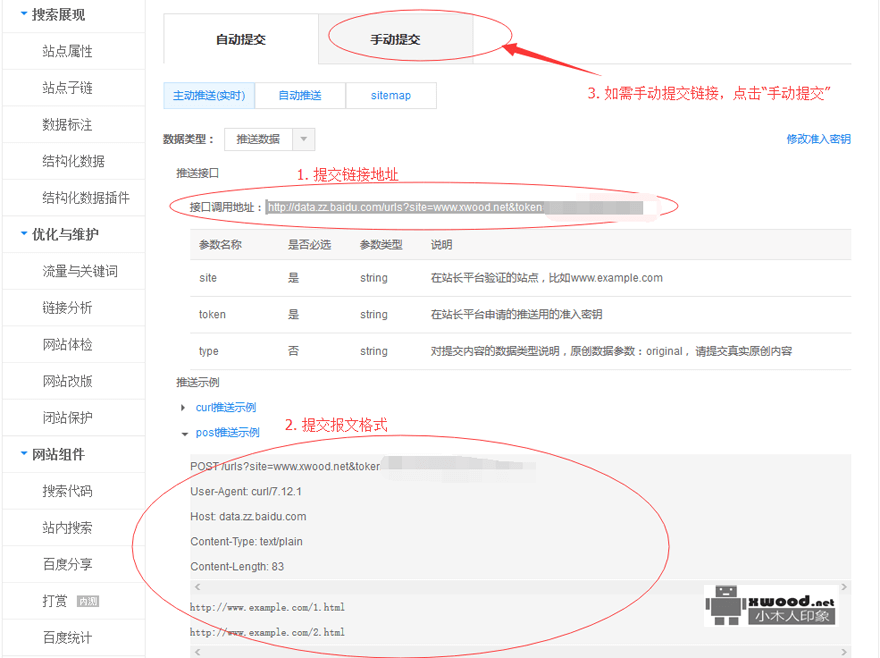880x658 pixels.
Task: Click the type parameter name cell
Action: point(209,351)
